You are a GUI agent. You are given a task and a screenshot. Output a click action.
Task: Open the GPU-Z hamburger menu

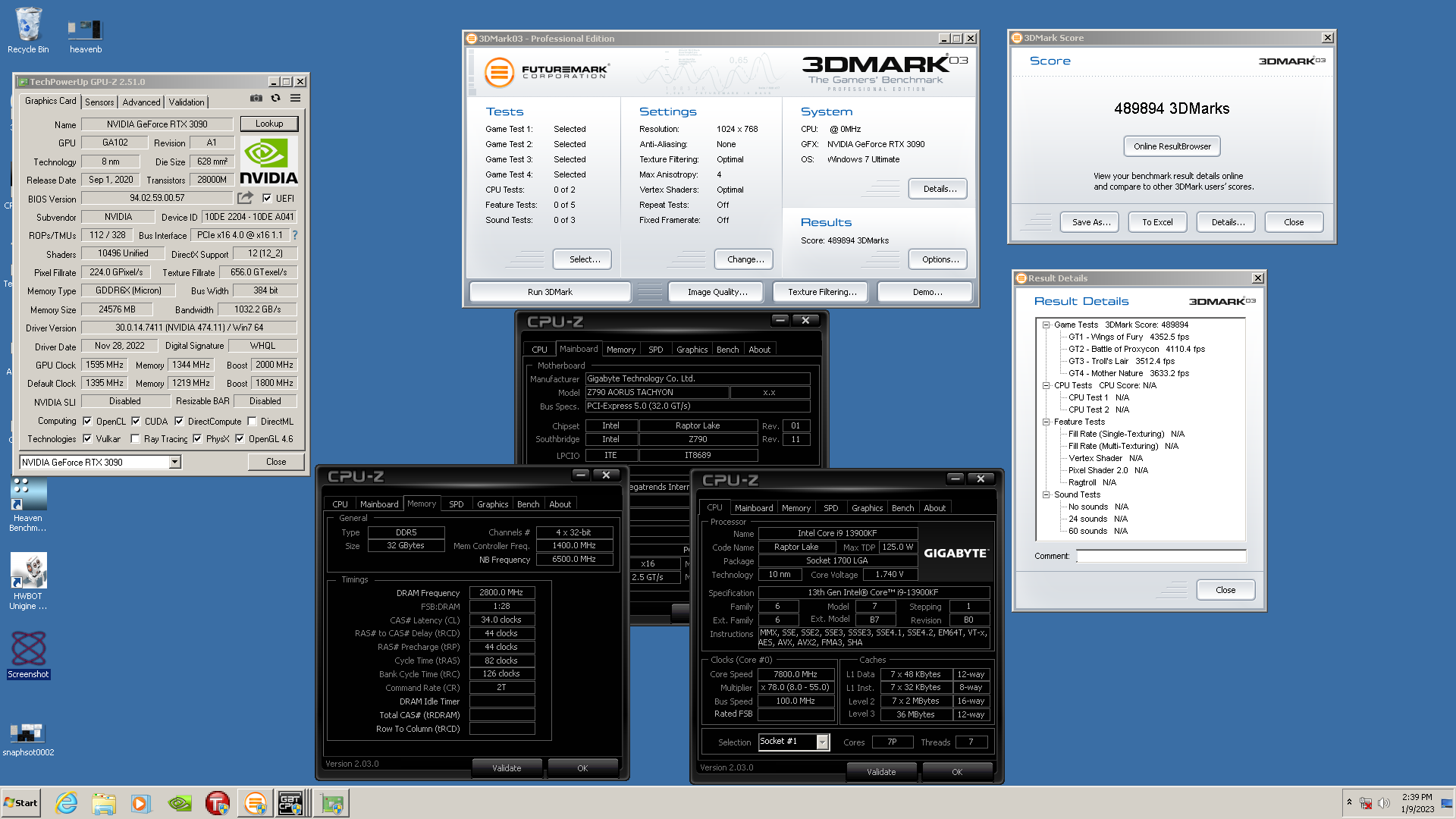(296, 99)
